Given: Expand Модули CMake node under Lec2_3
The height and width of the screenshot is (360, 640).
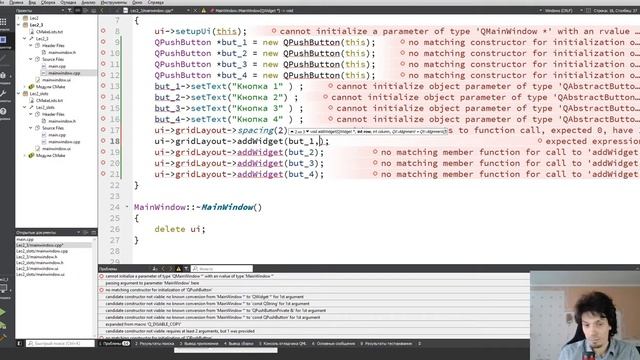Looking at the screenshot, I should pyautogui.click(x=25, y=87).
